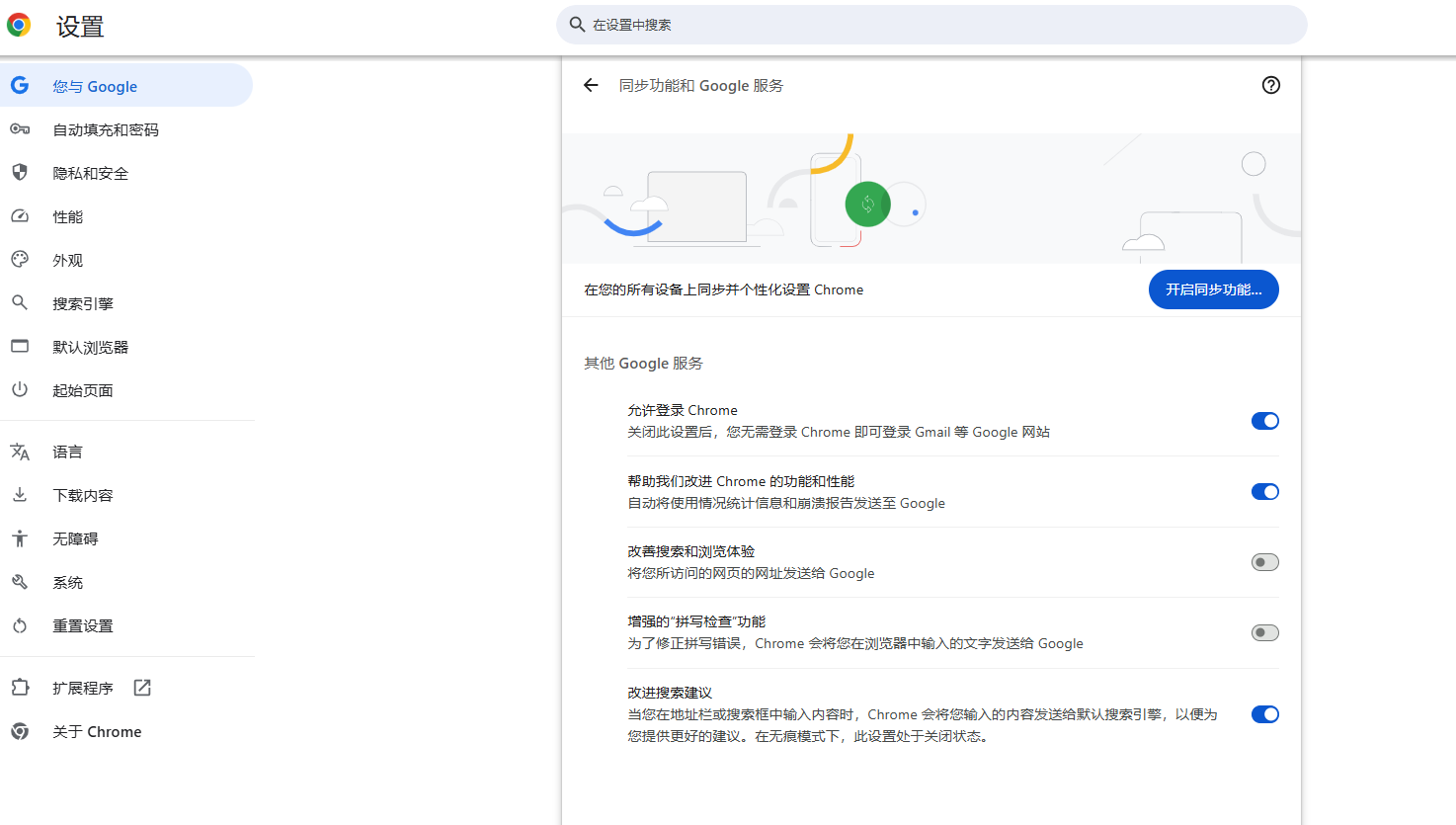The height and width of the screenshot is (825, 1456).
Task: Click the browser window icon for default browser
Action: coord(20,347)
